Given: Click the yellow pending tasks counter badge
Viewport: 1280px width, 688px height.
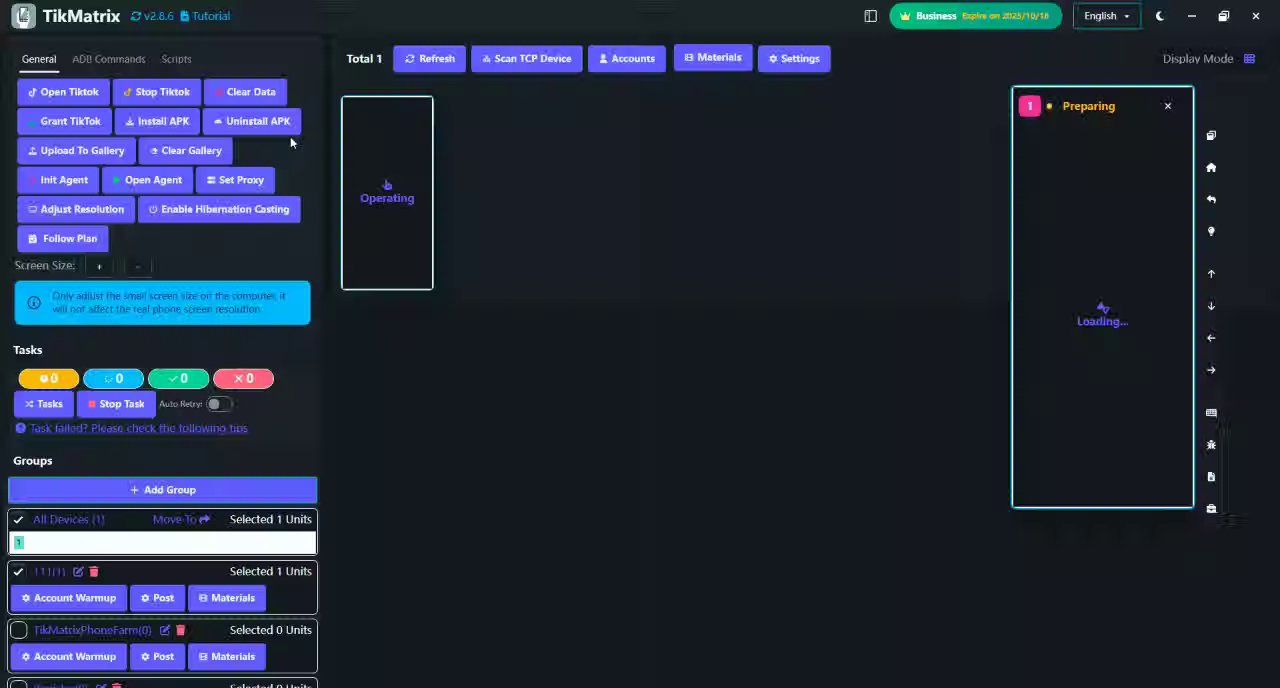Looking at the screenshot, I should click(x=48, y=379).
